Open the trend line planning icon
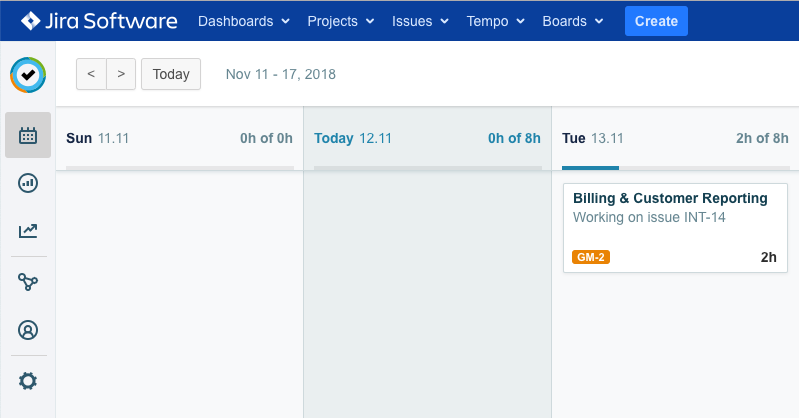 coord(28,232)
